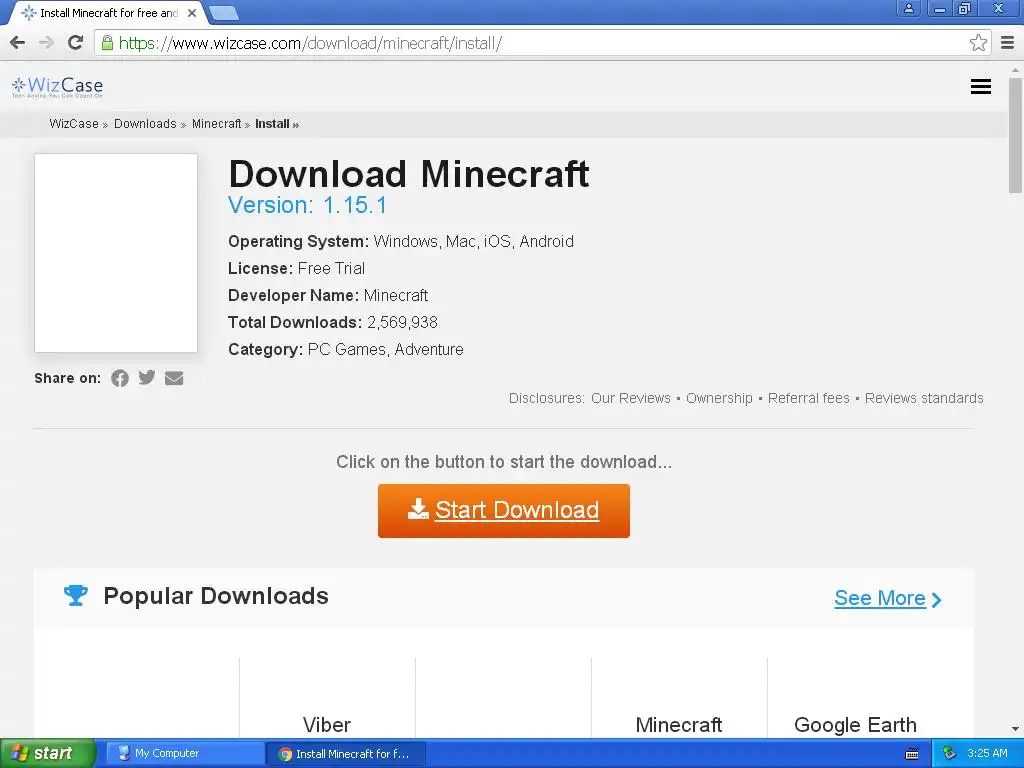Click the system tray notification icon
Screen dimensions: 1024x768
[x=949, y=754]
